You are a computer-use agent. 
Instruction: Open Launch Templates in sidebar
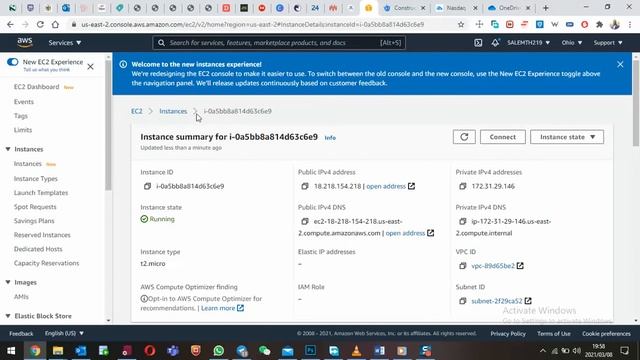click(x=41, y=193)
